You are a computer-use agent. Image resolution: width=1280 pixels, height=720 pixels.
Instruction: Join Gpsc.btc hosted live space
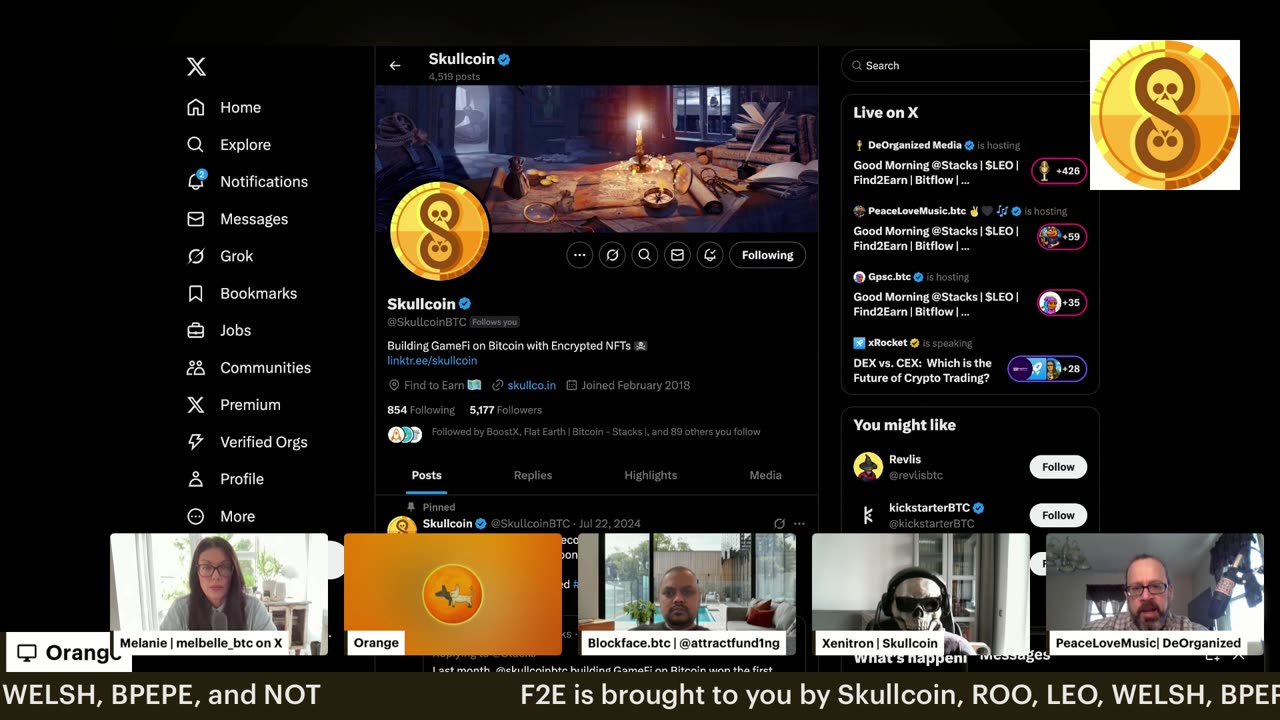[x=970, y=296]
